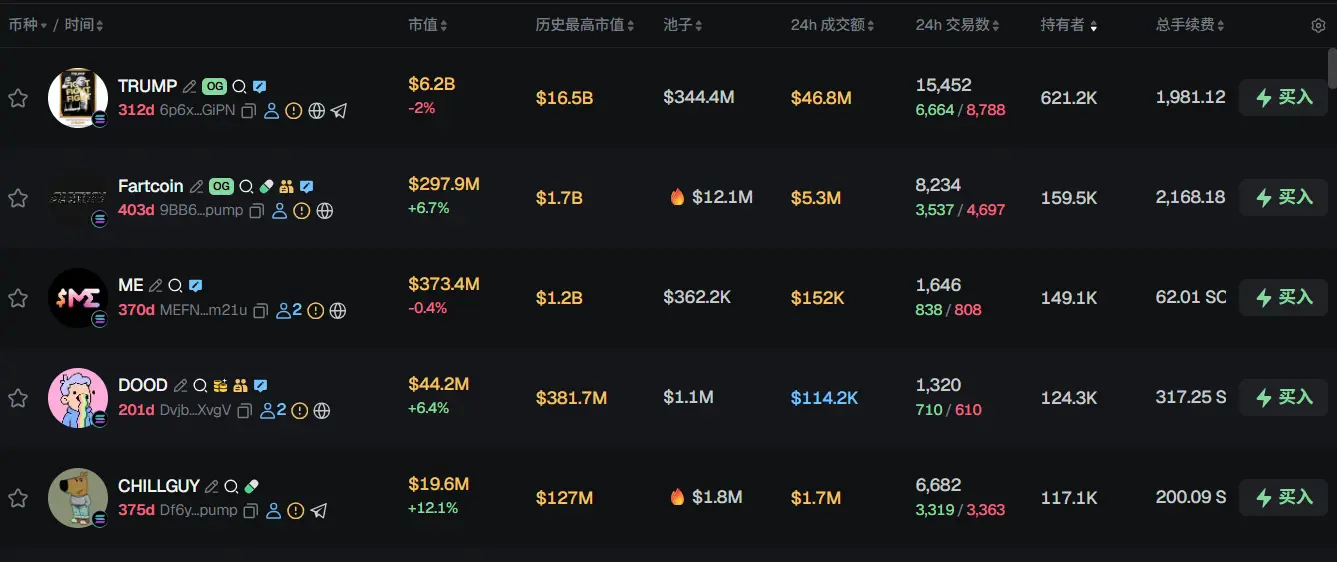Screen dimensions: 1337x562
Task: Open the CHILLGUY token avatar
Action: click(78, 498)
